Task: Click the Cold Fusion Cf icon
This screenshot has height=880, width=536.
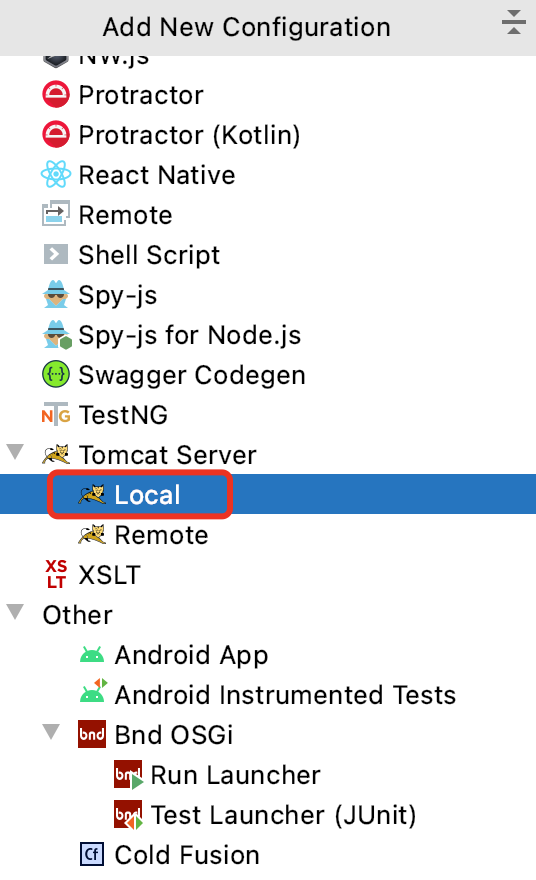Action: (x=91, y=855)
